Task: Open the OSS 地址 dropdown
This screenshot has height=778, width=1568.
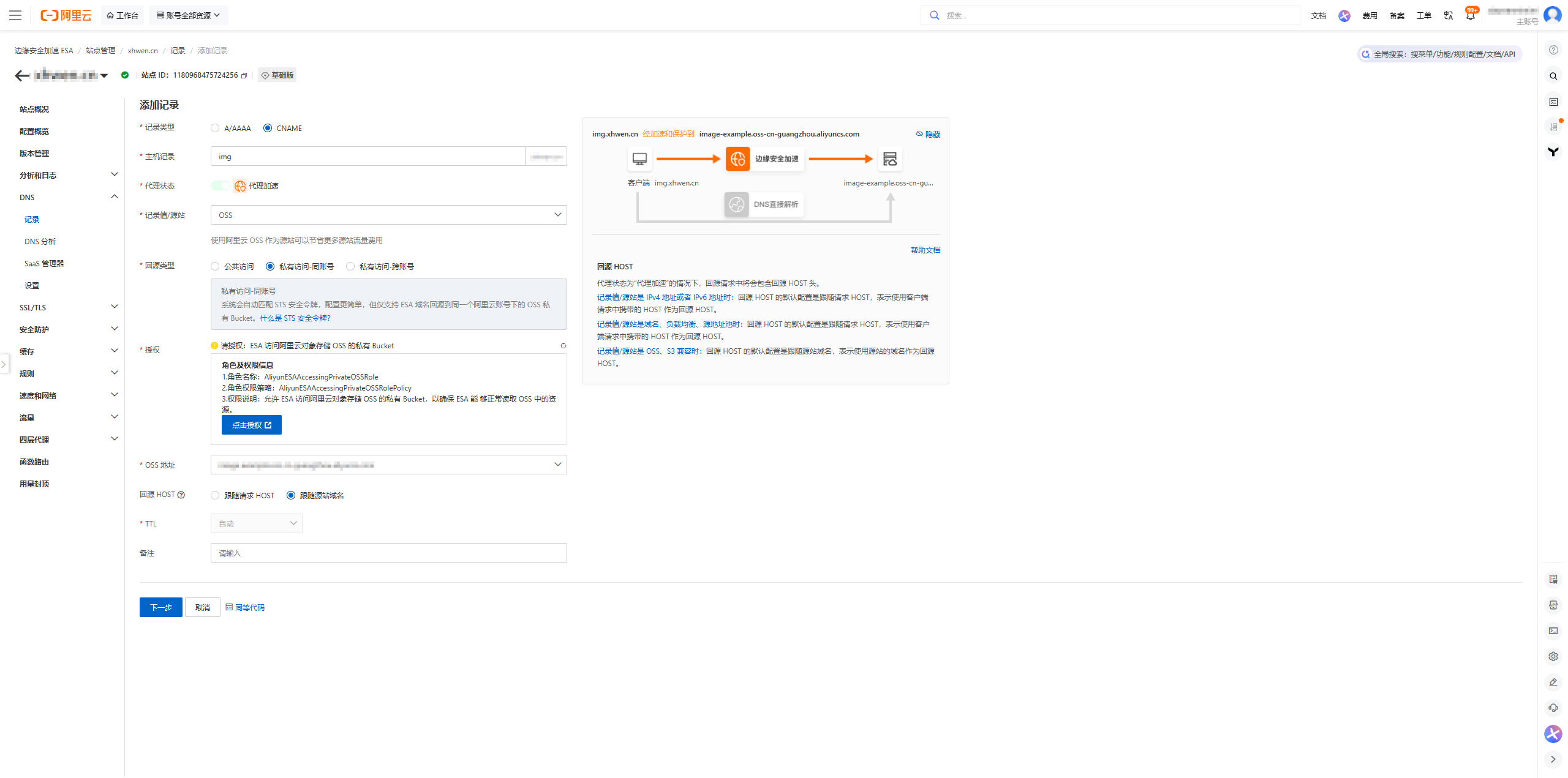Action: point(388,465)
